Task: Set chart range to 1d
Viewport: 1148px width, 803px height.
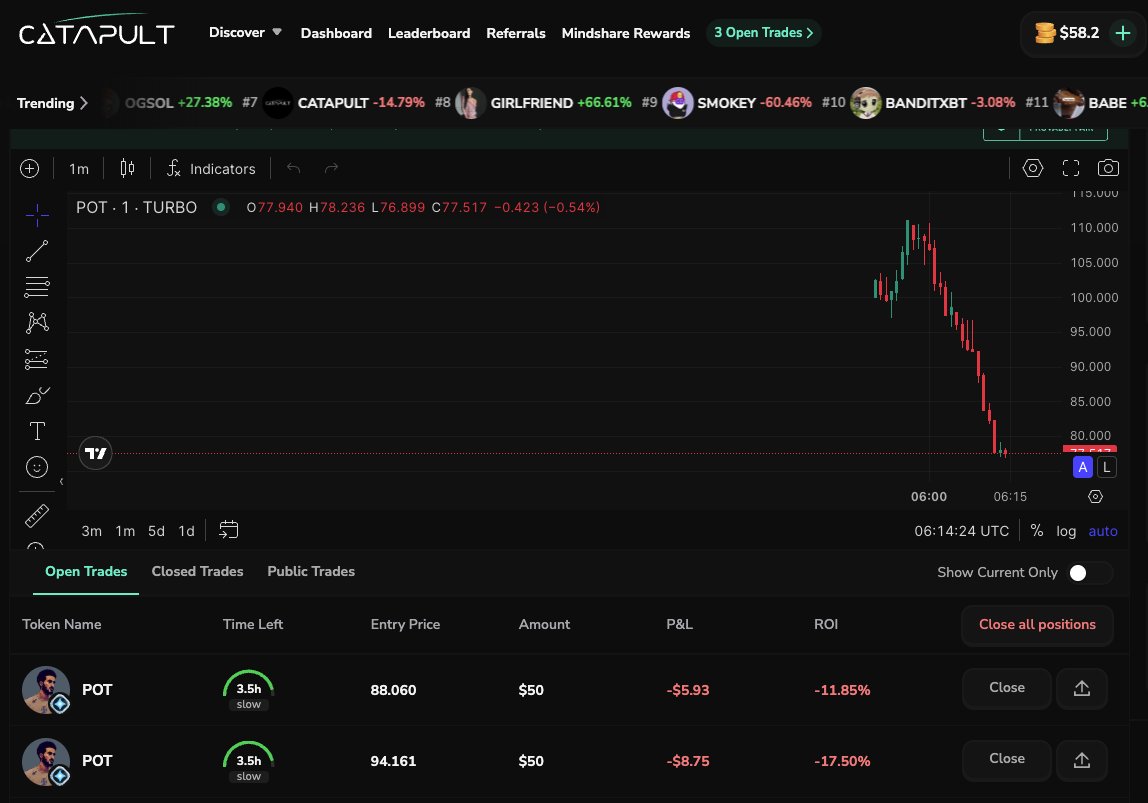Action: pyautogui.click(x=187, y=531)
